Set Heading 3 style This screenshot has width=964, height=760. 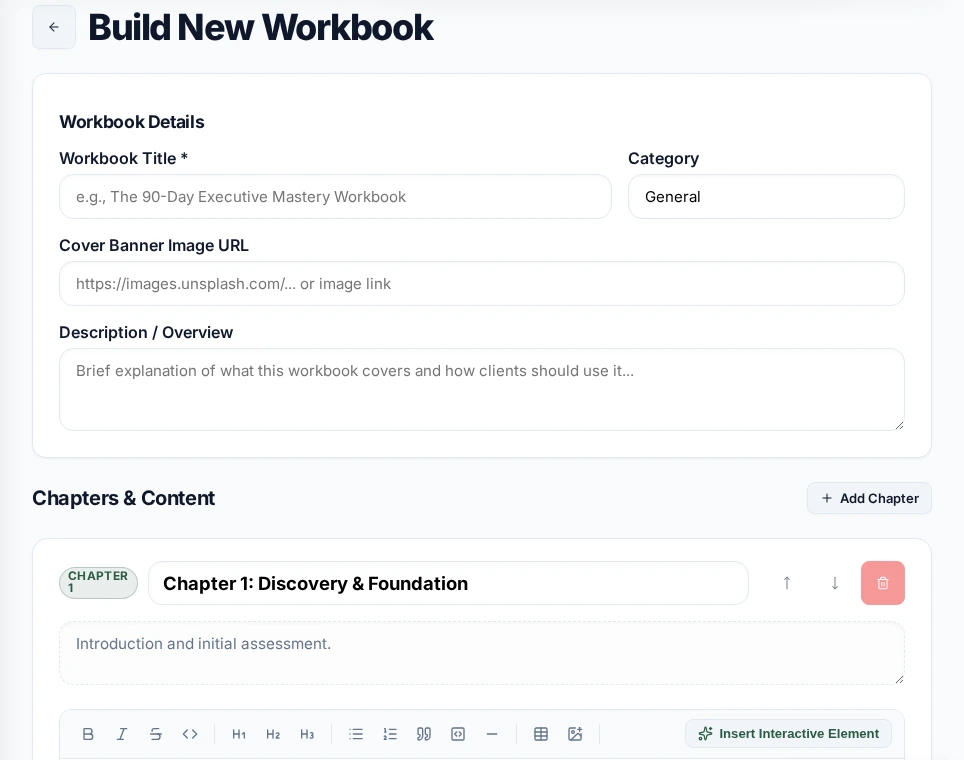(307, 734)
